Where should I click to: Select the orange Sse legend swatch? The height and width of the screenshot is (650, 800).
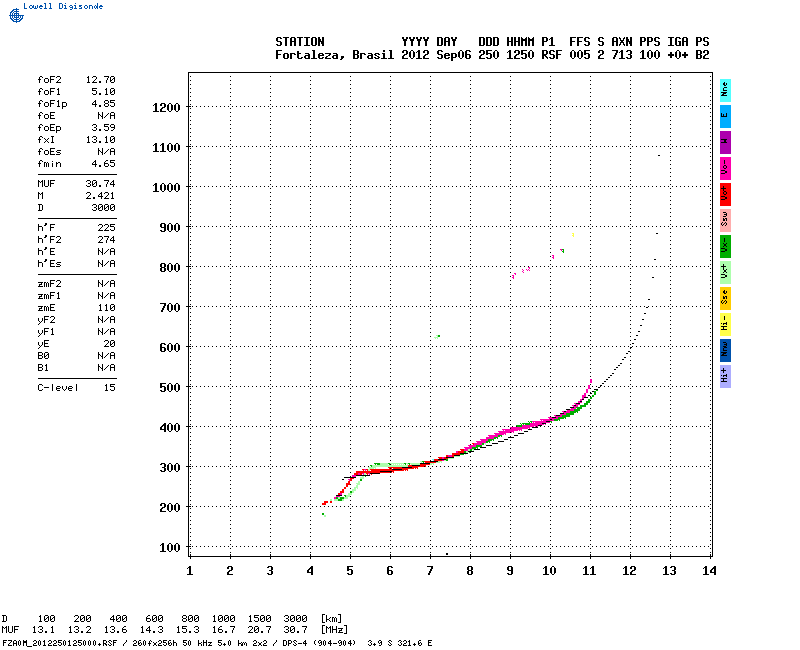(725, 298)
